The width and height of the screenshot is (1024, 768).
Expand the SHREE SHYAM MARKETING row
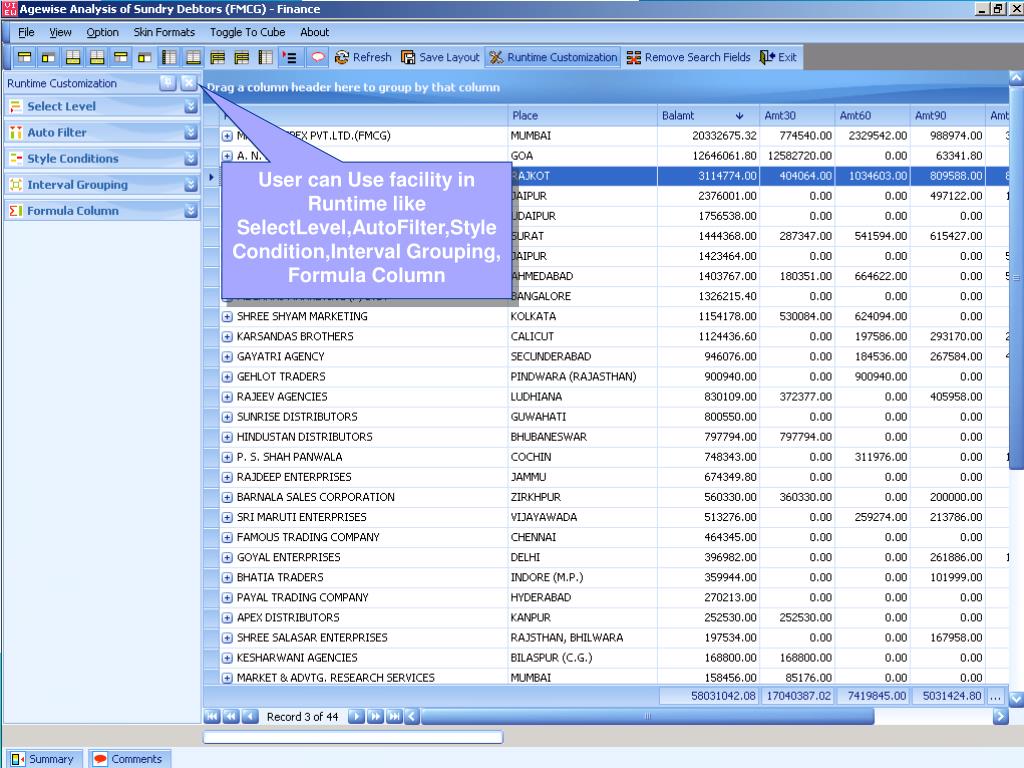pyautogui.click(x=227, y=317)
